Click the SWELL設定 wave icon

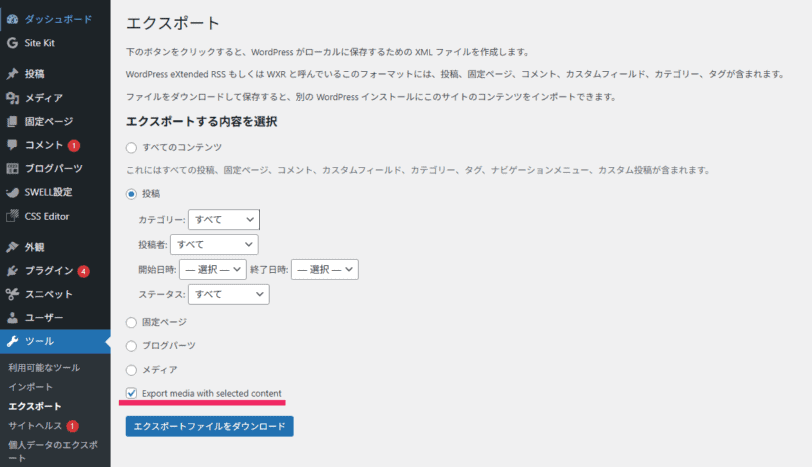click(12, 192)
